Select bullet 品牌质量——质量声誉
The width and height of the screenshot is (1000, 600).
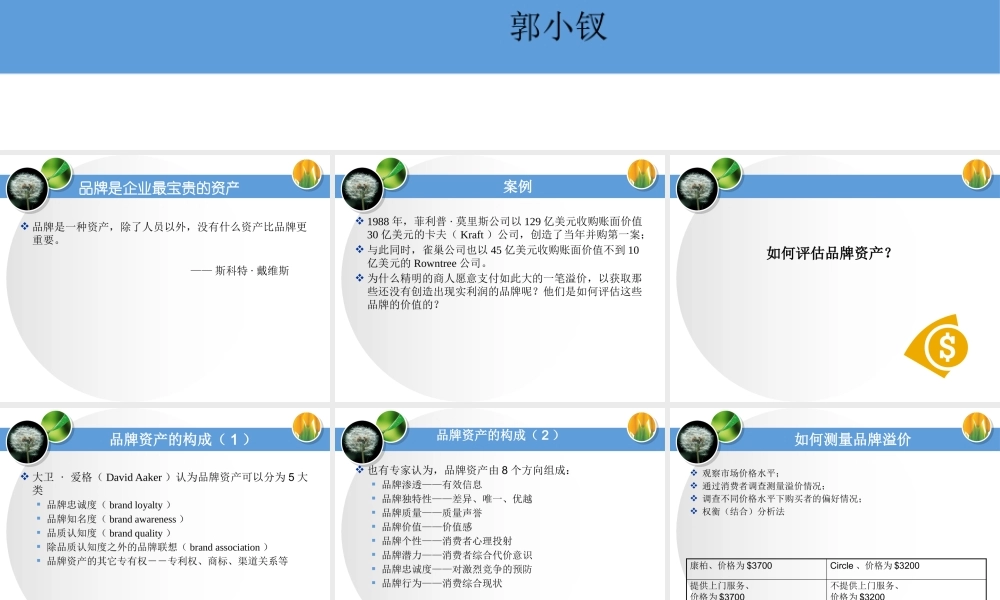(432, 513)
